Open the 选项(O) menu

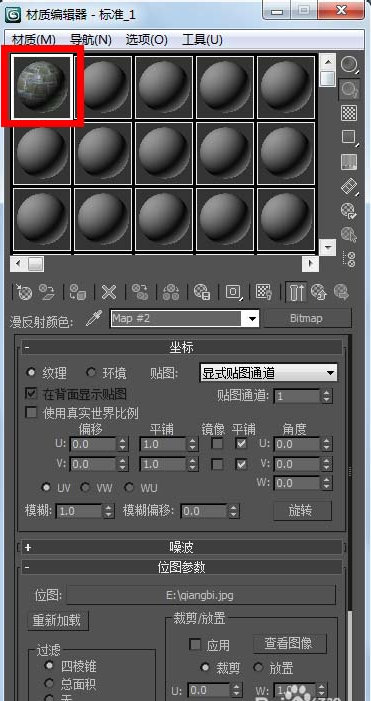click(x=147, y=40)
